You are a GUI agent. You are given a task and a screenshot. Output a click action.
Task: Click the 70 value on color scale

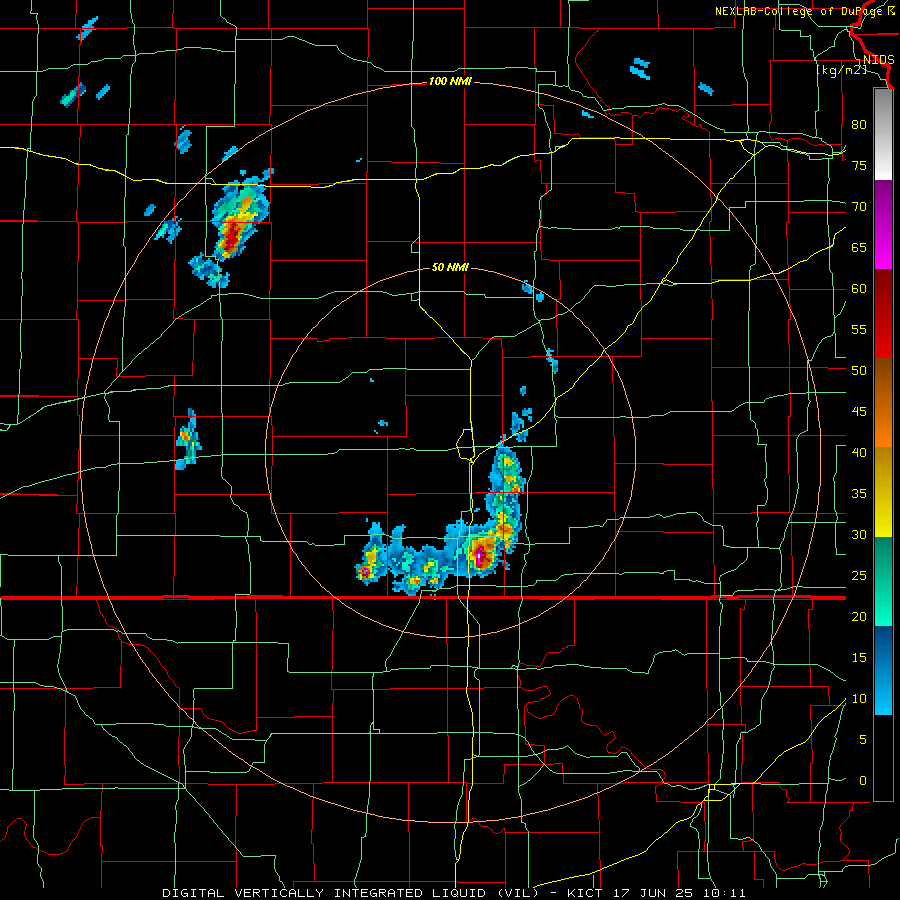point(859,207)
